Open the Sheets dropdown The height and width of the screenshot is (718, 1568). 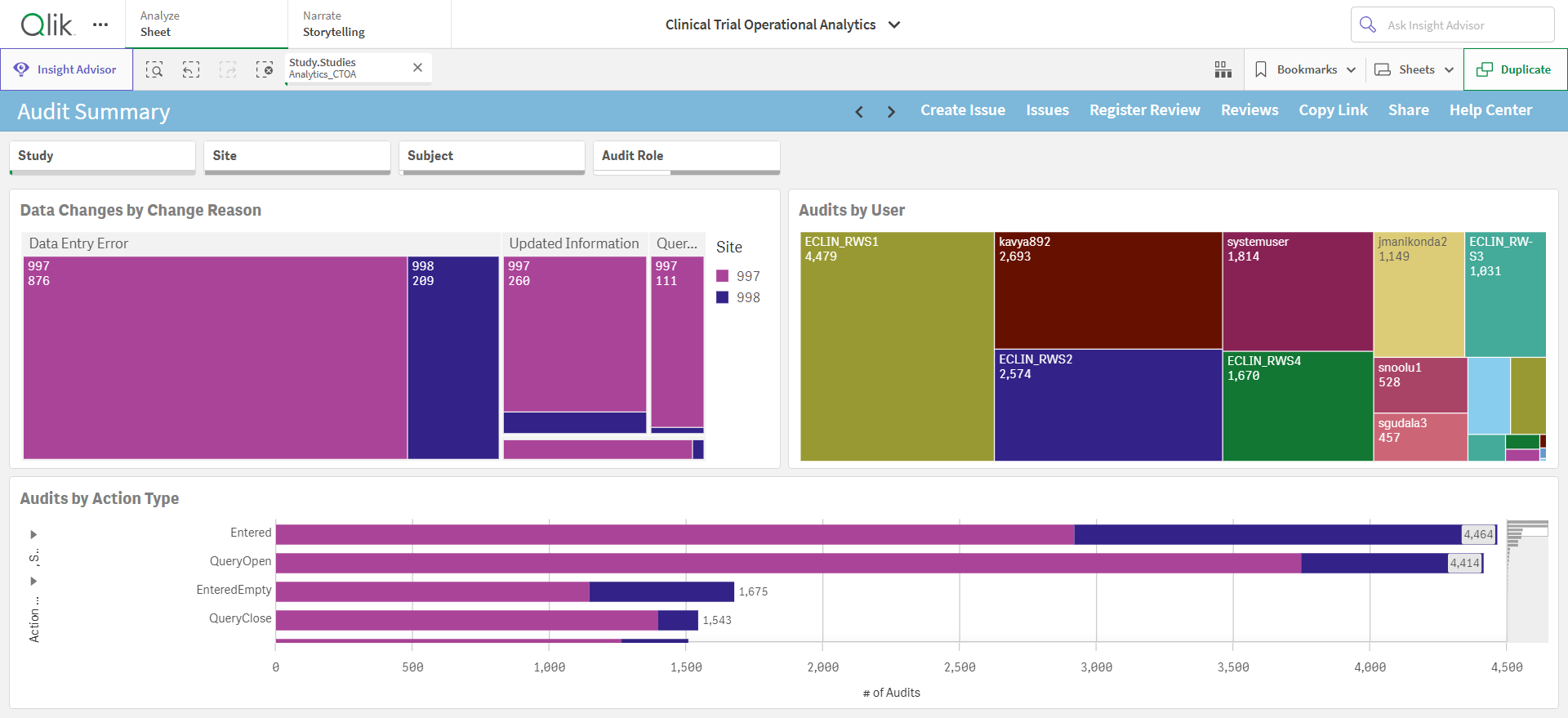coord(1414,69)
